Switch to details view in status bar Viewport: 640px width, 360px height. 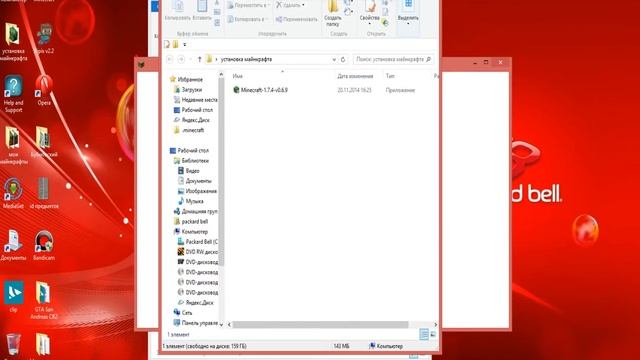point(424,334)
